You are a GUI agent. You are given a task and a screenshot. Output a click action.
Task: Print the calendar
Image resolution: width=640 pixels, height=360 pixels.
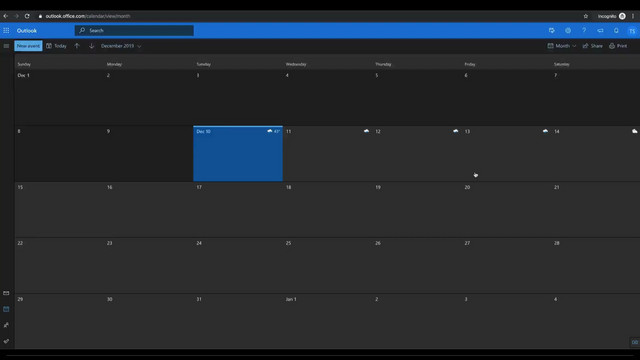click(618, 46)
